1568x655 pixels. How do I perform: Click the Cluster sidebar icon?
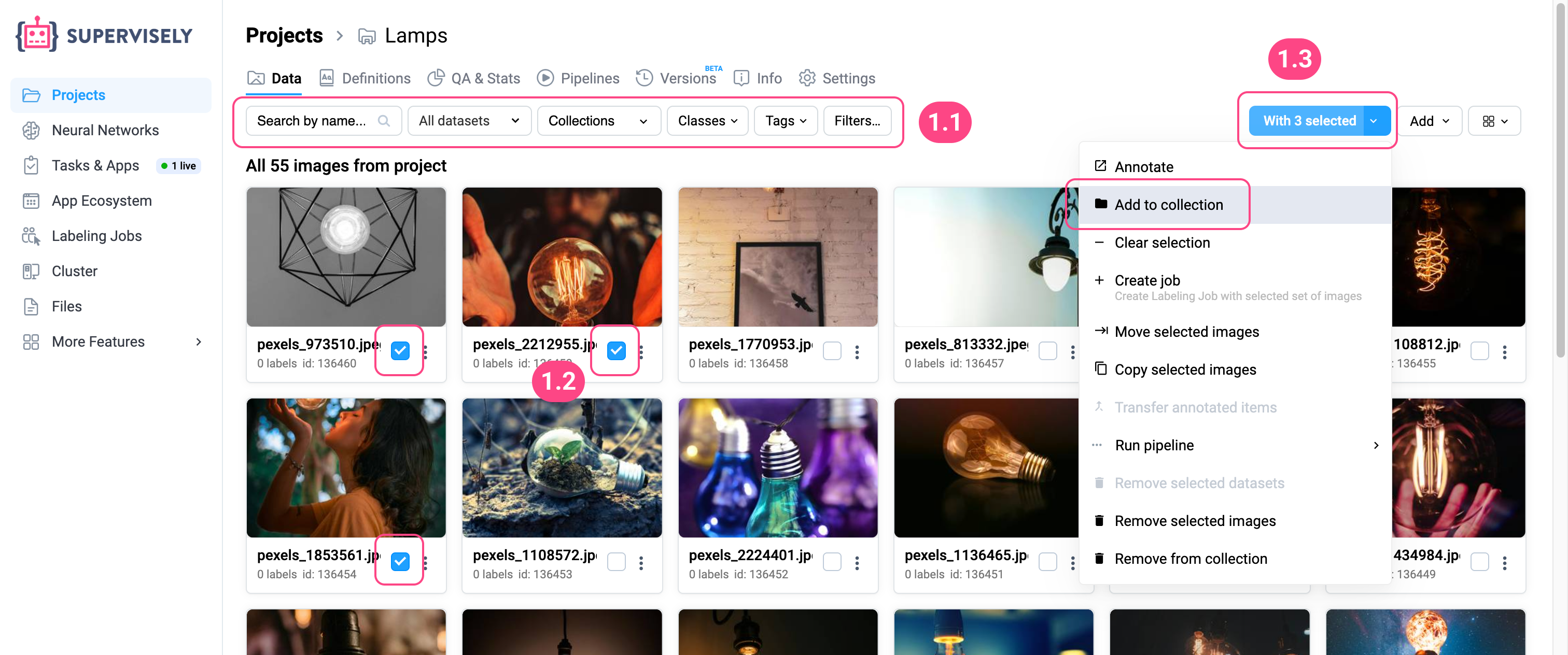[31, 271]
